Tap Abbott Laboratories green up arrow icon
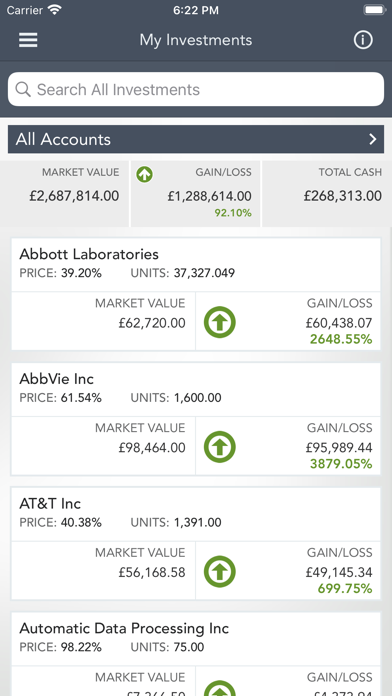392x696 pixels. pos(220,322)
